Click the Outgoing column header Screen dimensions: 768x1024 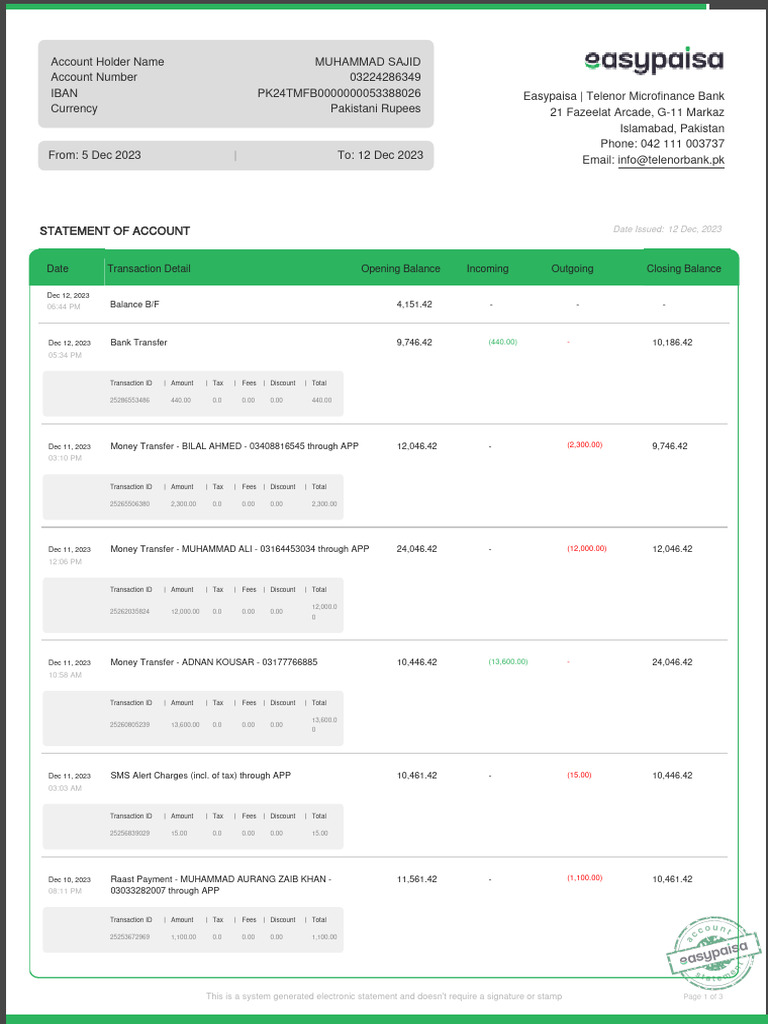(x=572, y=268)
